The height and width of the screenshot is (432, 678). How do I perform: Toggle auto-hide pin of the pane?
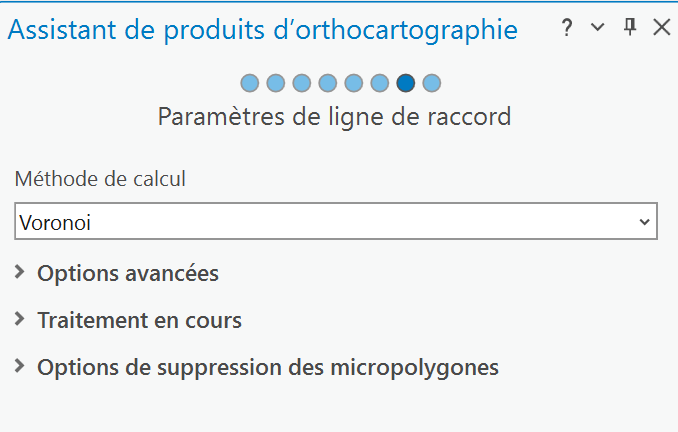[x=630, y=29]
